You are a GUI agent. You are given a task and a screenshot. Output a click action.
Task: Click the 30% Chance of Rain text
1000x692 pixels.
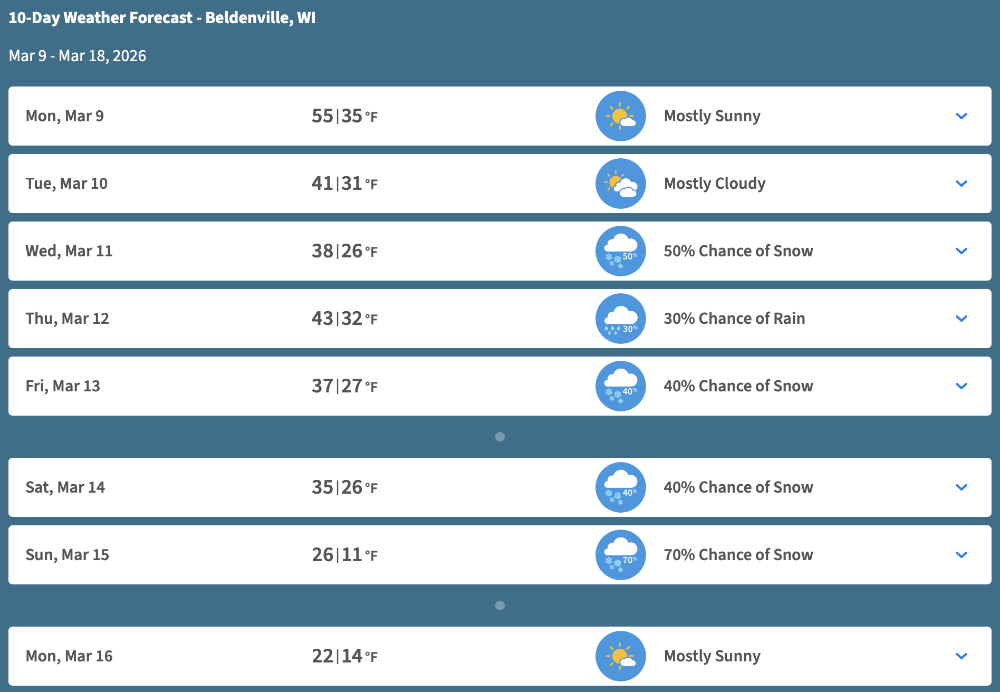click(x=734, y=319)
